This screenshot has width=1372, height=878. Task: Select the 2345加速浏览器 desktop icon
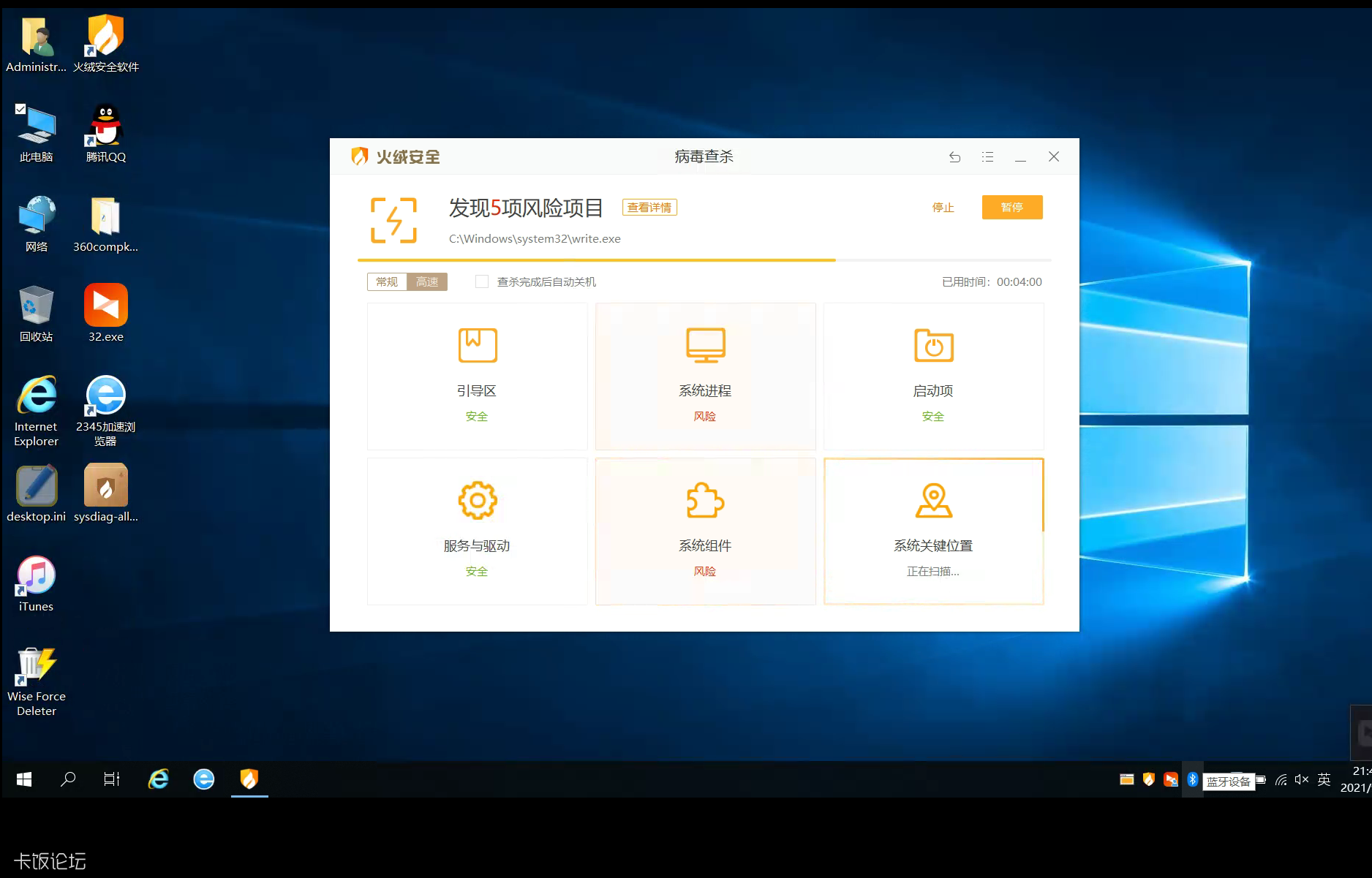click(x=106, y=411)
